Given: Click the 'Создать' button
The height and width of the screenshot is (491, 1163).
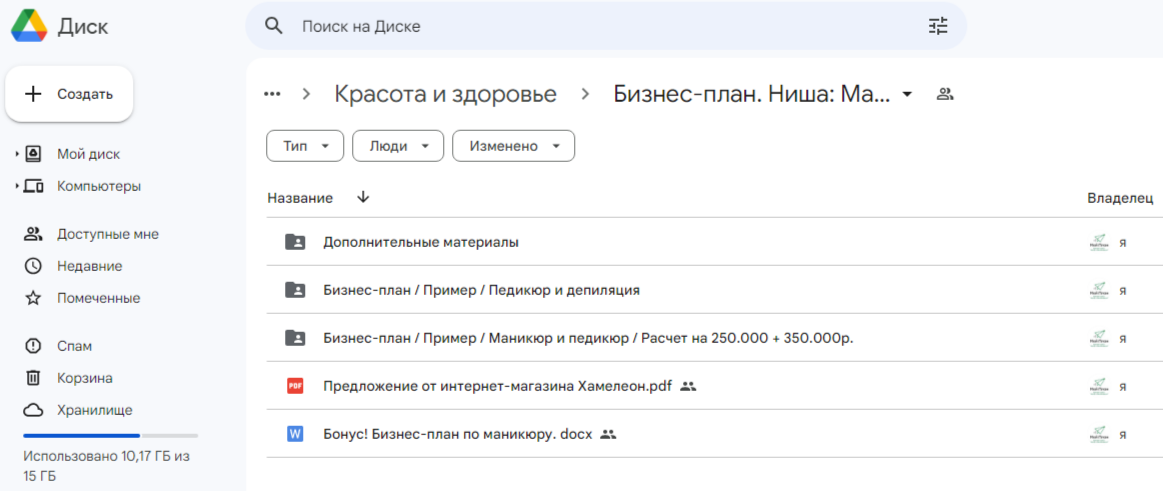Looking at the screenshot, I should [x=69, y=94].
